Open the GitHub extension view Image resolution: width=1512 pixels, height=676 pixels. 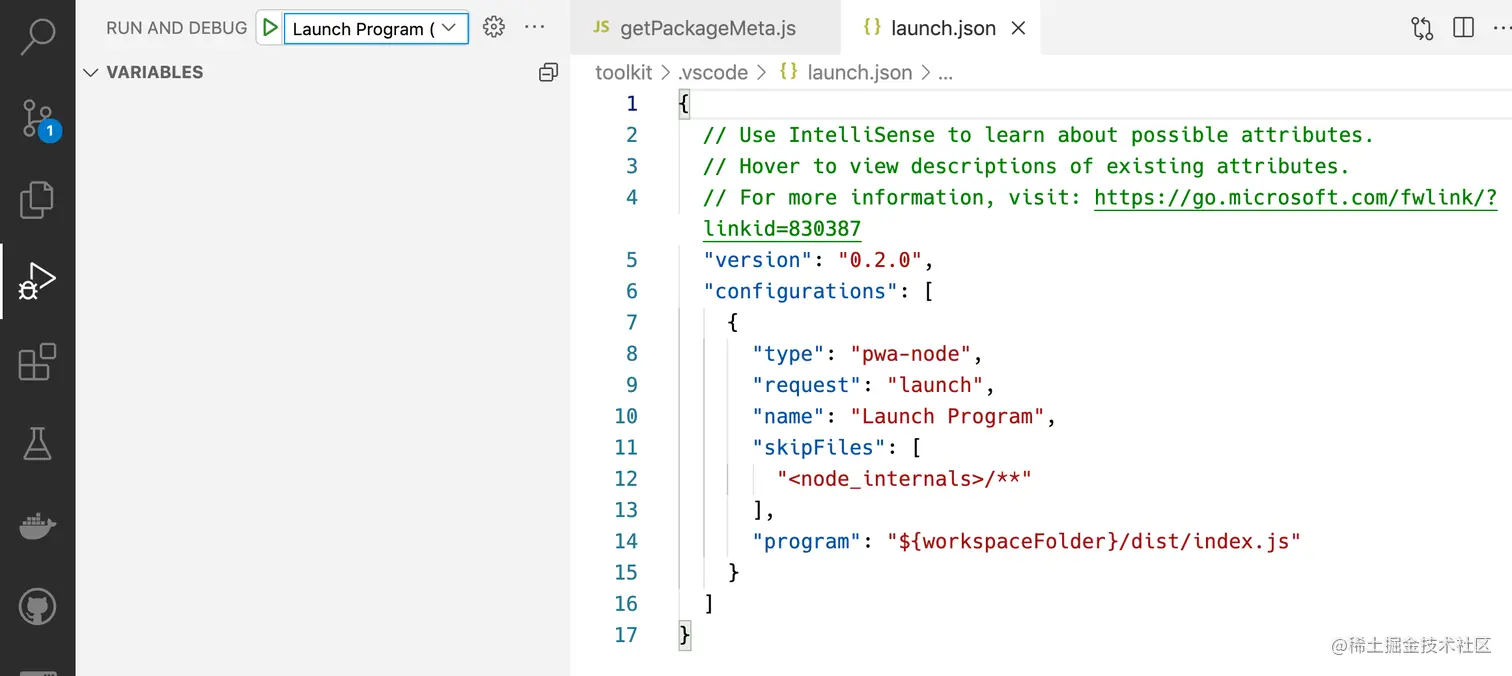click(x=37, y=606)
